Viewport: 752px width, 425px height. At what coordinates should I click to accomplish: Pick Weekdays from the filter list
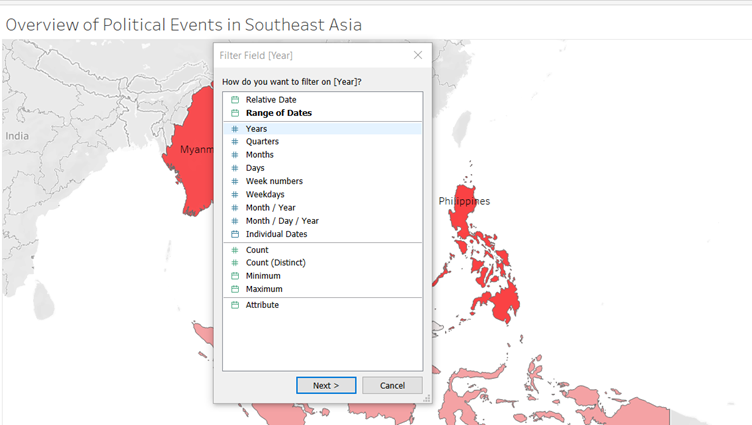[265, 194]
